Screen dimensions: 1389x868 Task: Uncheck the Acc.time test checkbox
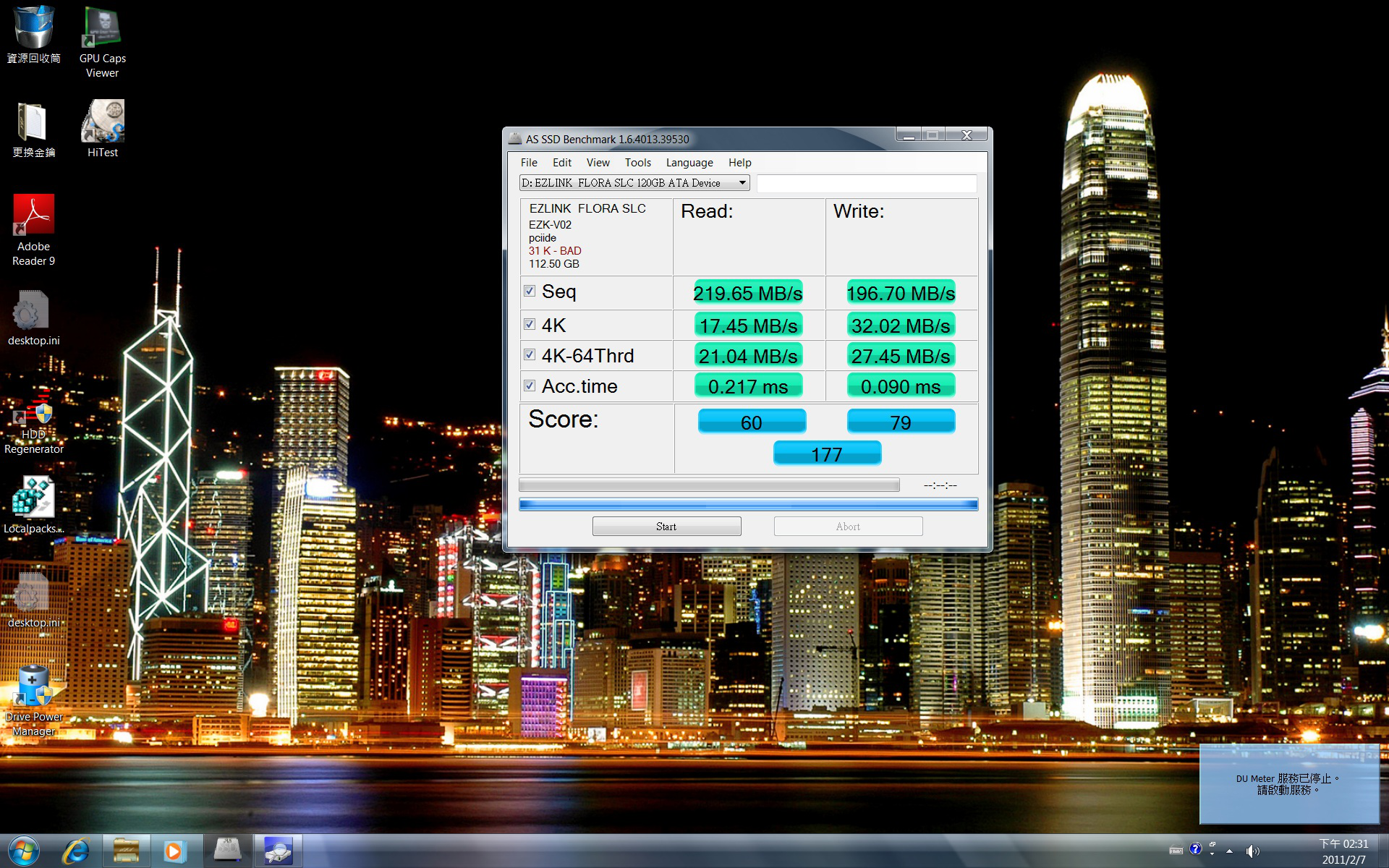coord(530,386)
